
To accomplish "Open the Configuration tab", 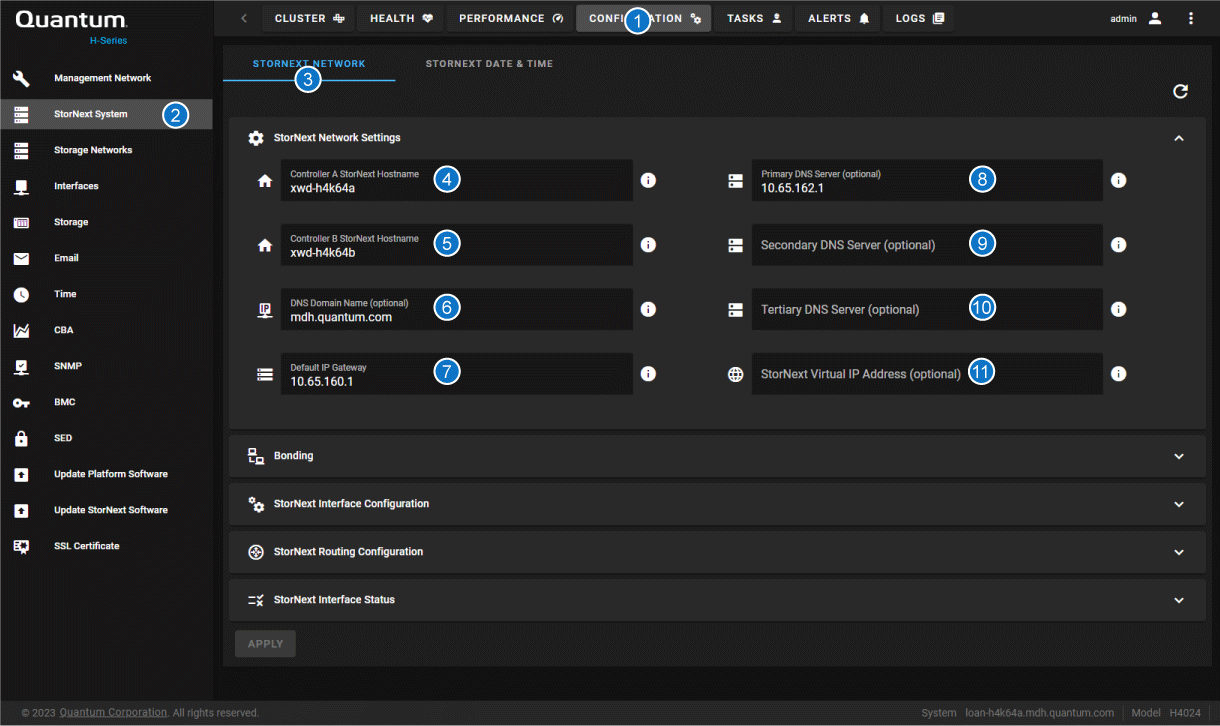I will pos(644,18).
